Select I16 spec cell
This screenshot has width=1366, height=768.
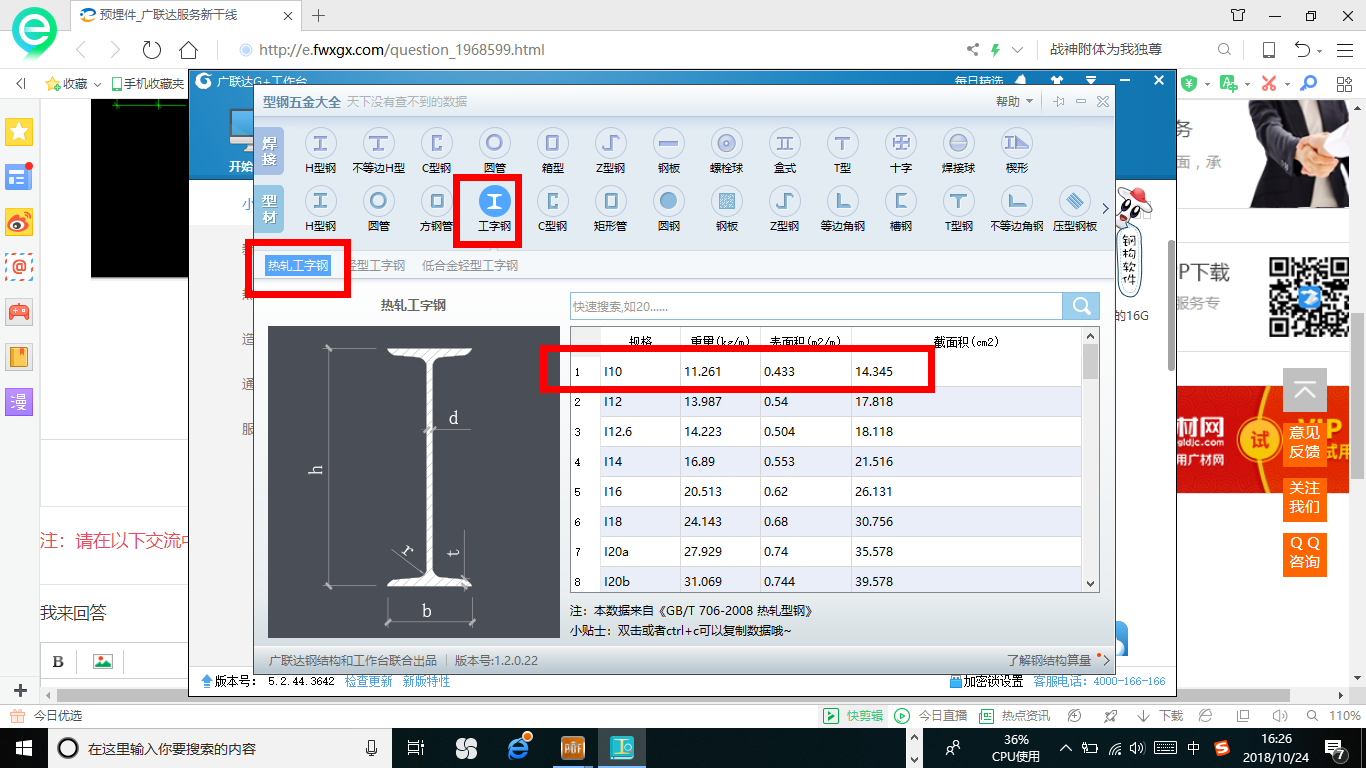click(x=640, y=491)
